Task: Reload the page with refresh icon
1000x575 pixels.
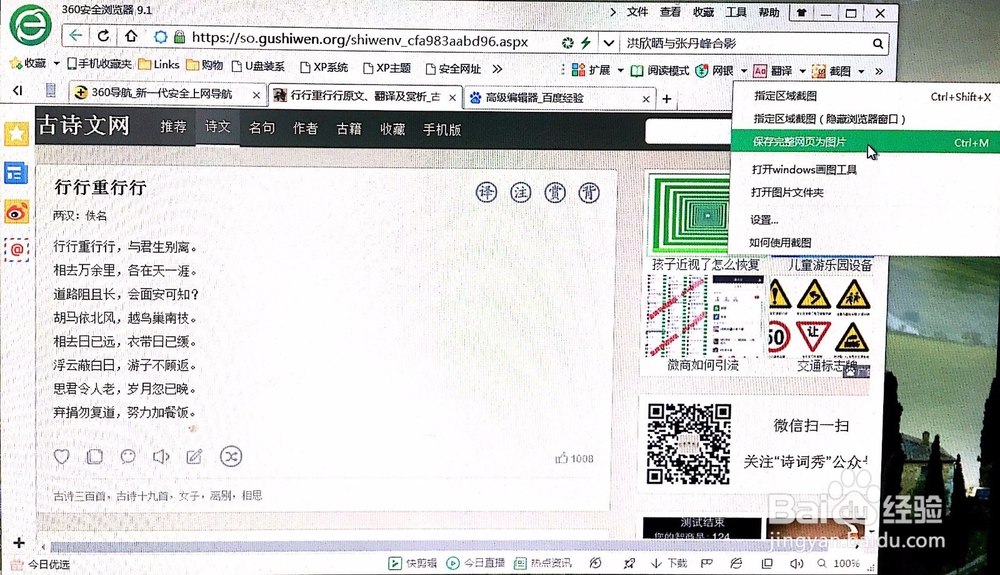Action: point(103,36)
